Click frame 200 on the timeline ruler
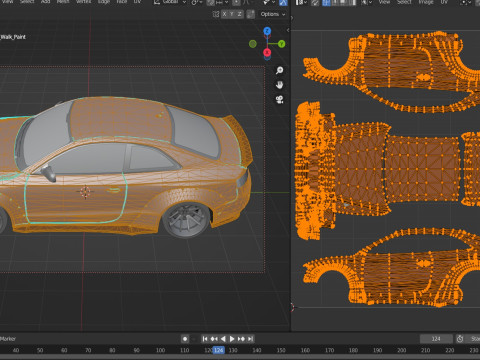 click(401, 350)
